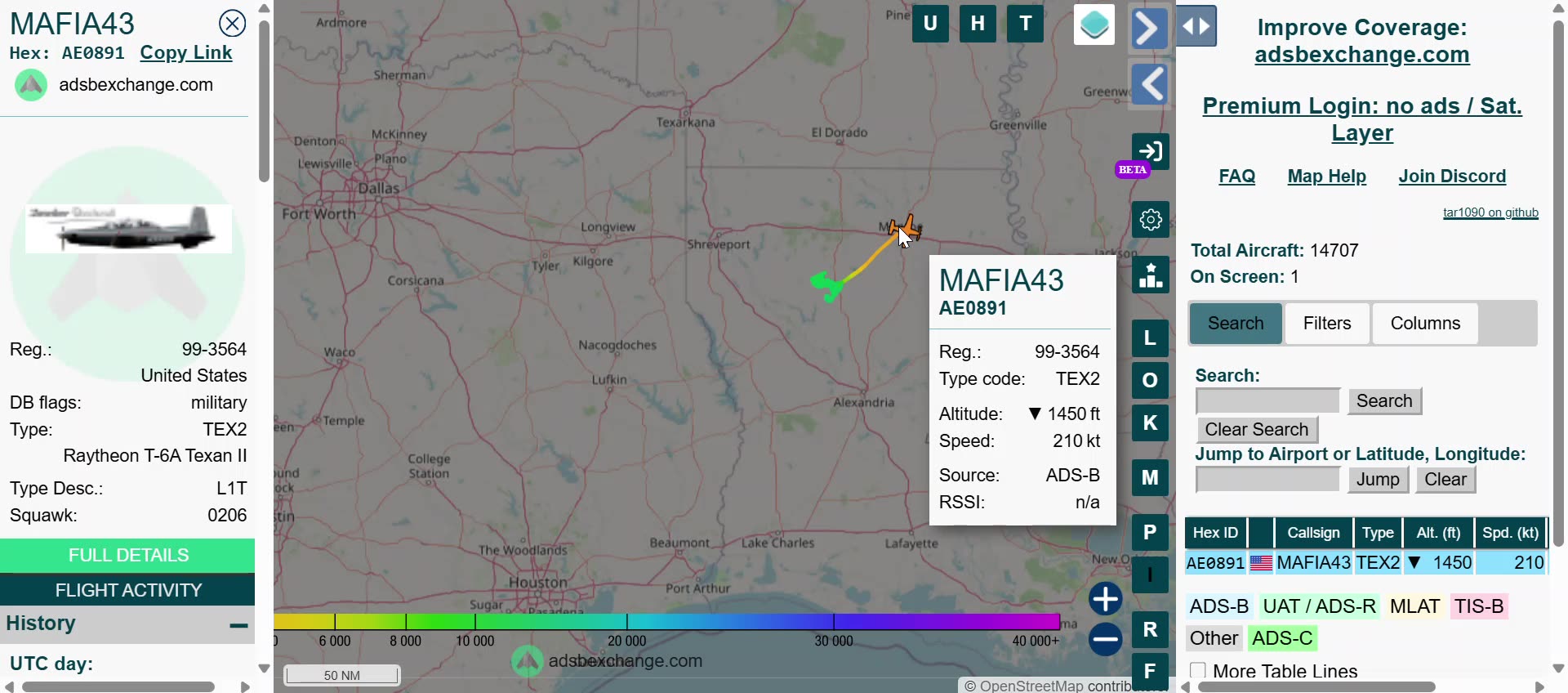Toggle the O map option button
Image resolution: width=1568 pixels, height=693 pixels.
point(1150,381)
